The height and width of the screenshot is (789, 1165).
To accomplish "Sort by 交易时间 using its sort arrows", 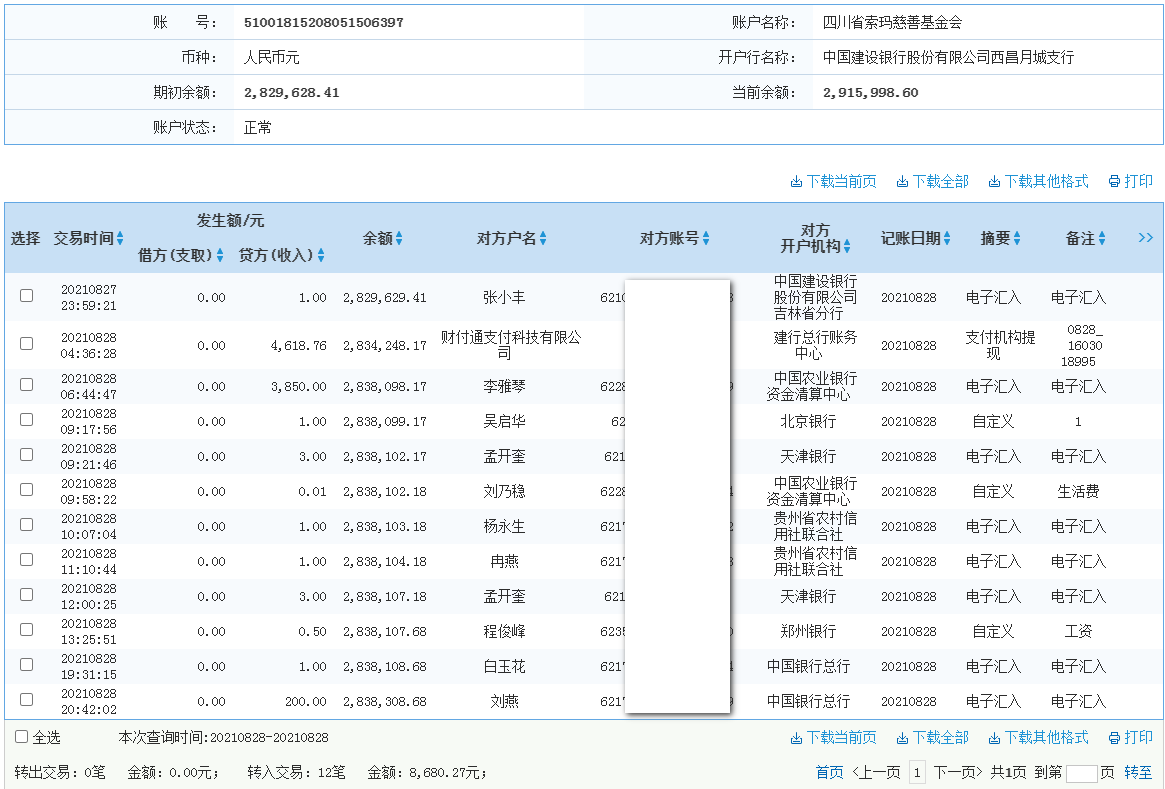I will (x=119, y=238).
